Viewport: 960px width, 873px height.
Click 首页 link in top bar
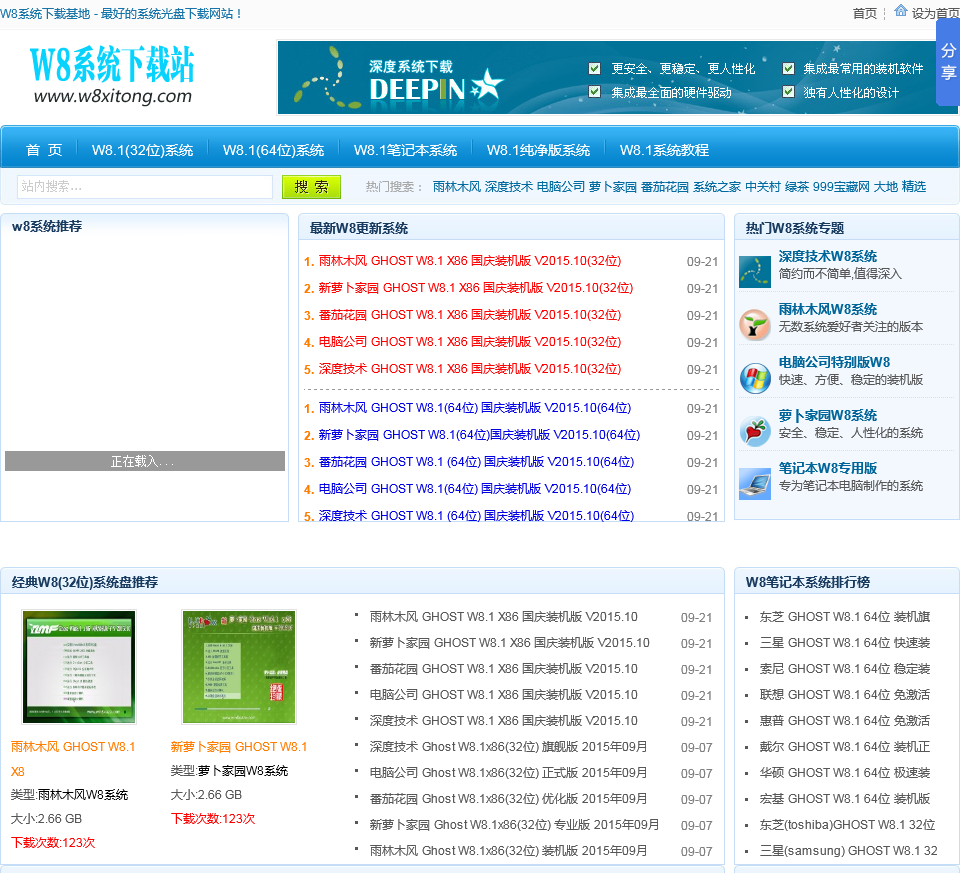click(x=864, y=13)
